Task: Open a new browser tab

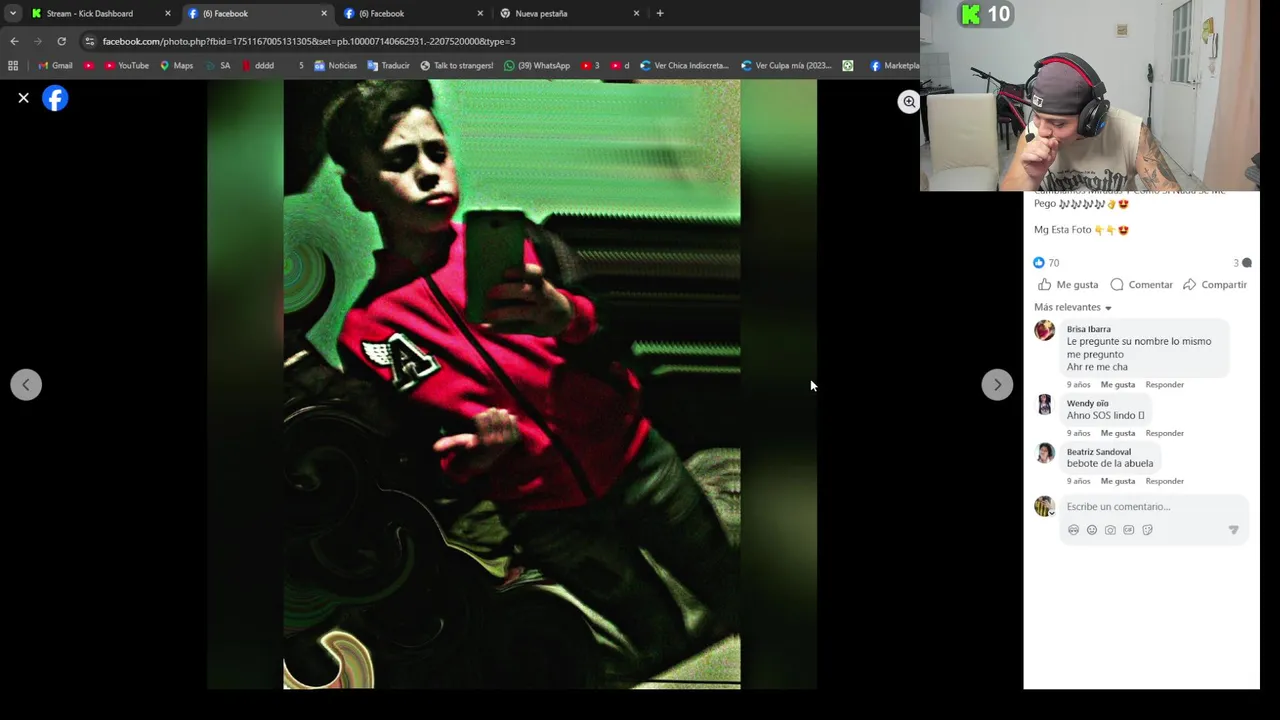Action: pyautogui.click(x=660, y=14)
